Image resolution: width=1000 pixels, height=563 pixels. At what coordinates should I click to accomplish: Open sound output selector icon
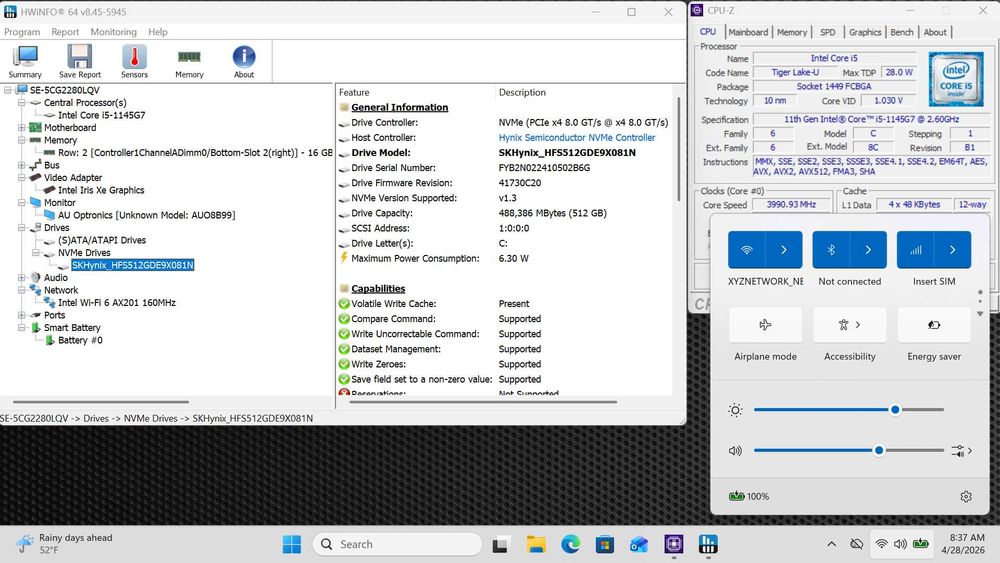961,451
